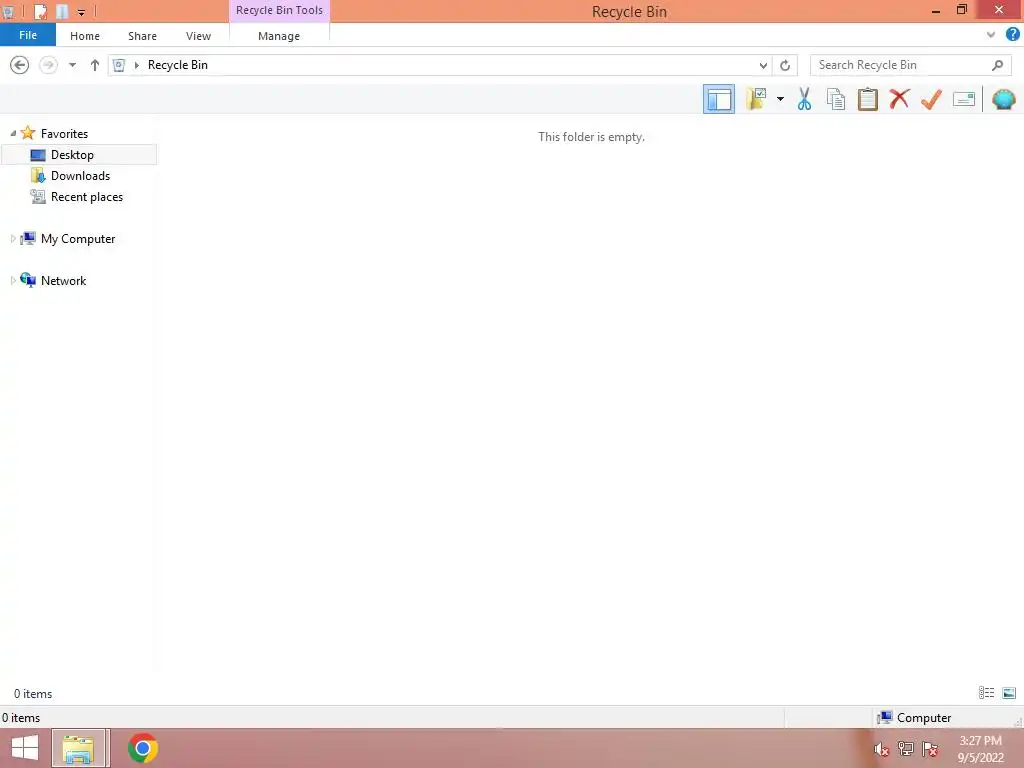Expand the arrow beside folder options icon

[780, 99]
